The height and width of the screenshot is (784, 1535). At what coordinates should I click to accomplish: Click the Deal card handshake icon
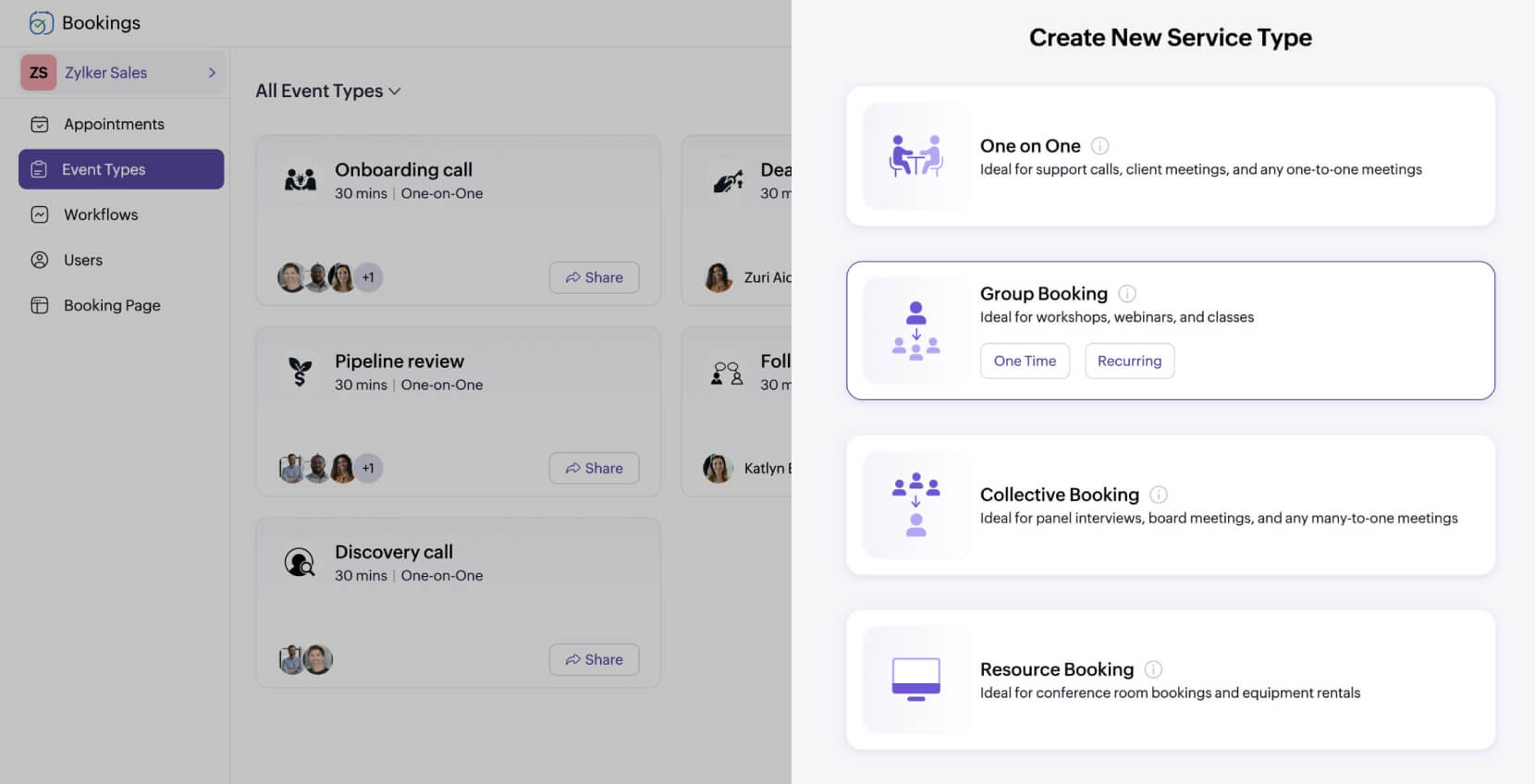(x=728, y=180)
